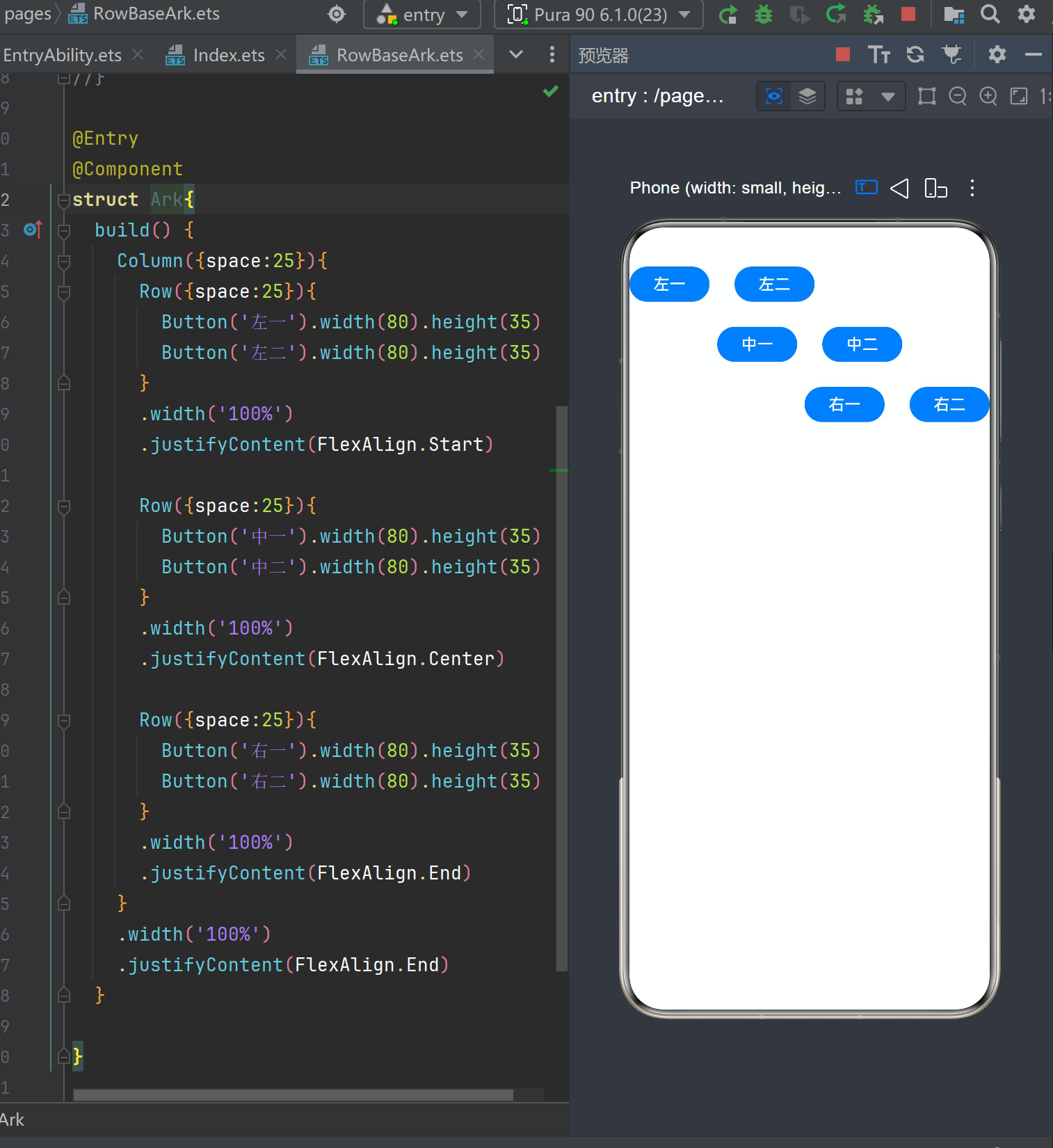Screen dimensions: 1053x1148
Task: Collapse the Column block fold marker
Action: tap(63, 262)
